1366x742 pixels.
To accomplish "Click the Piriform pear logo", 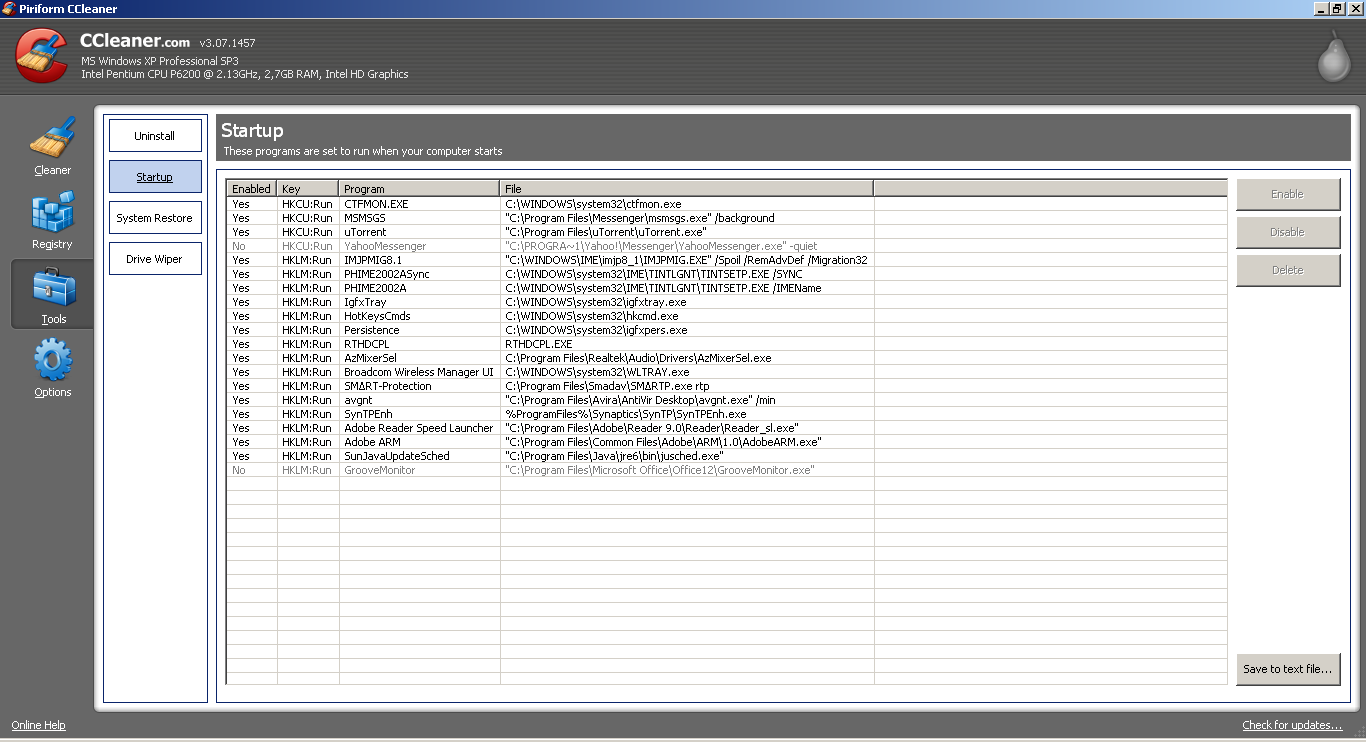I will (1333, 56).
